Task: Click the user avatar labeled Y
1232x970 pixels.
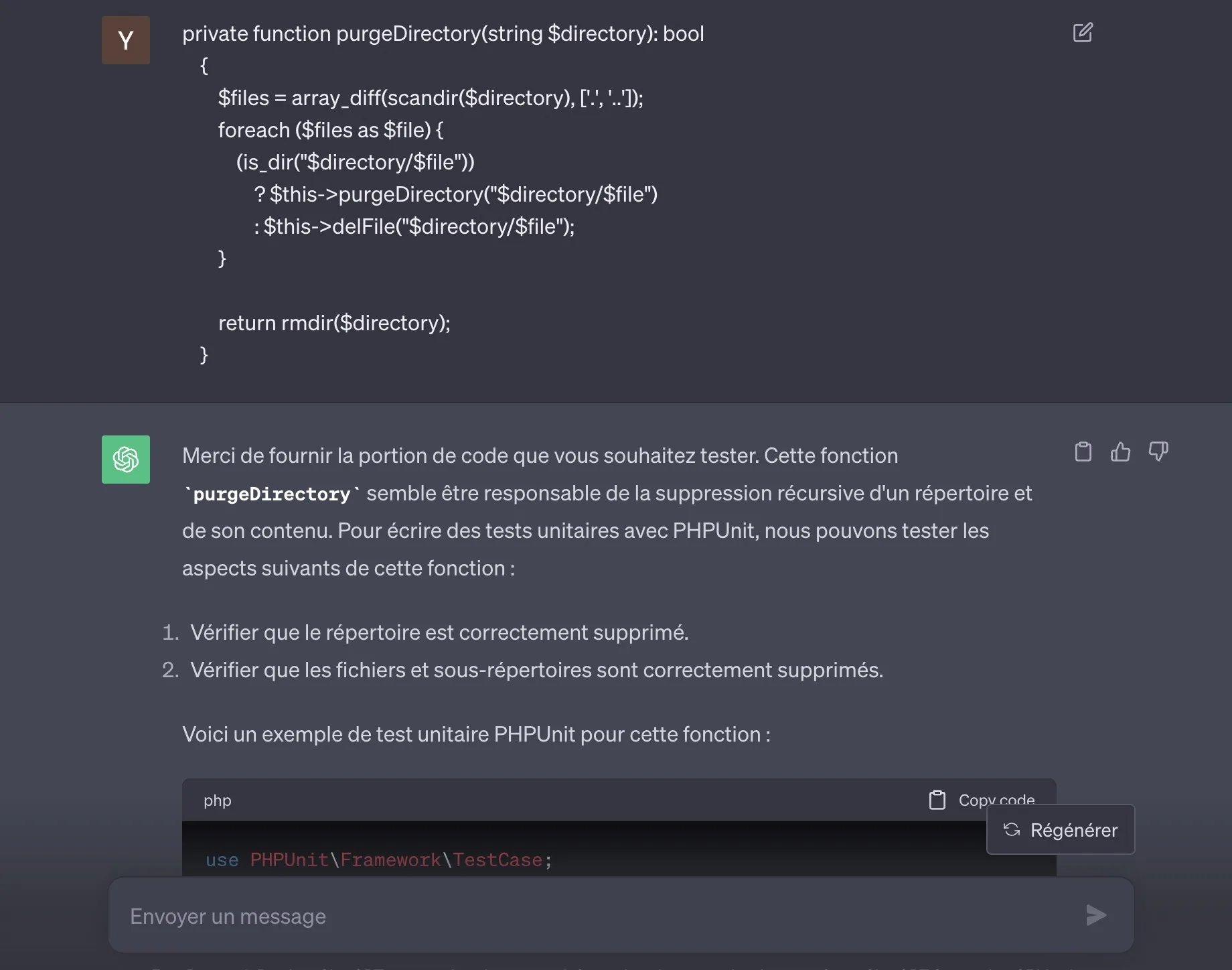Action: click(126, 40)
